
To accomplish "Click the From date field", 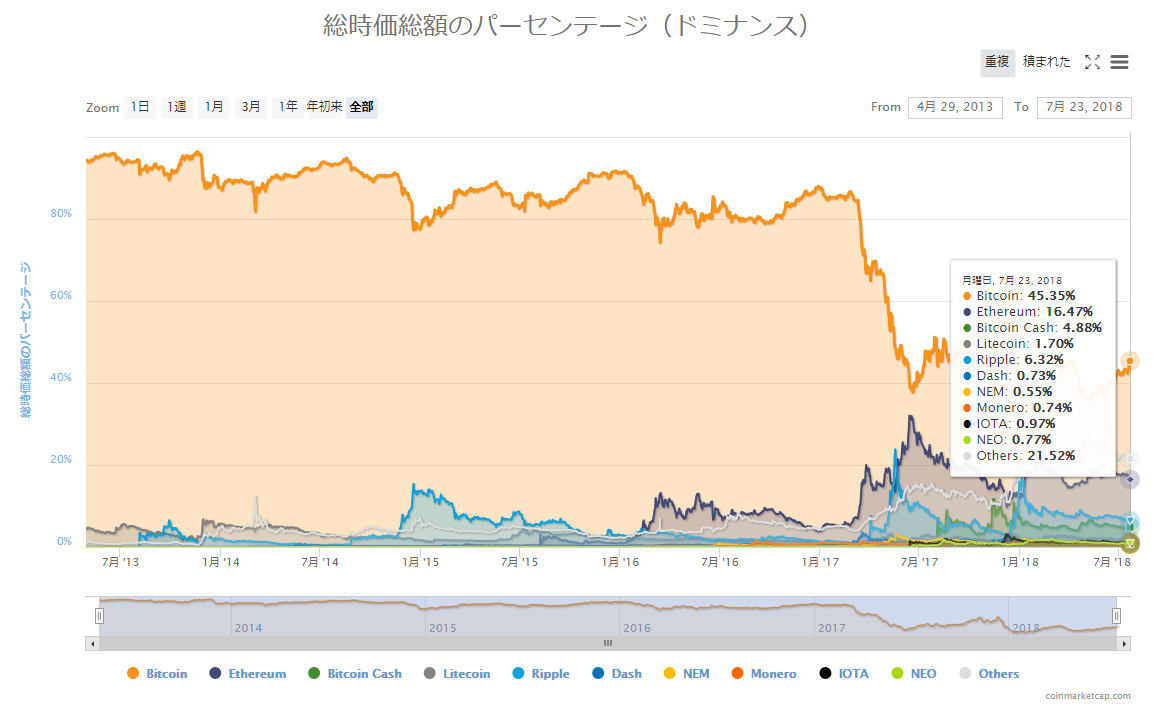I will tap(955, 108).
